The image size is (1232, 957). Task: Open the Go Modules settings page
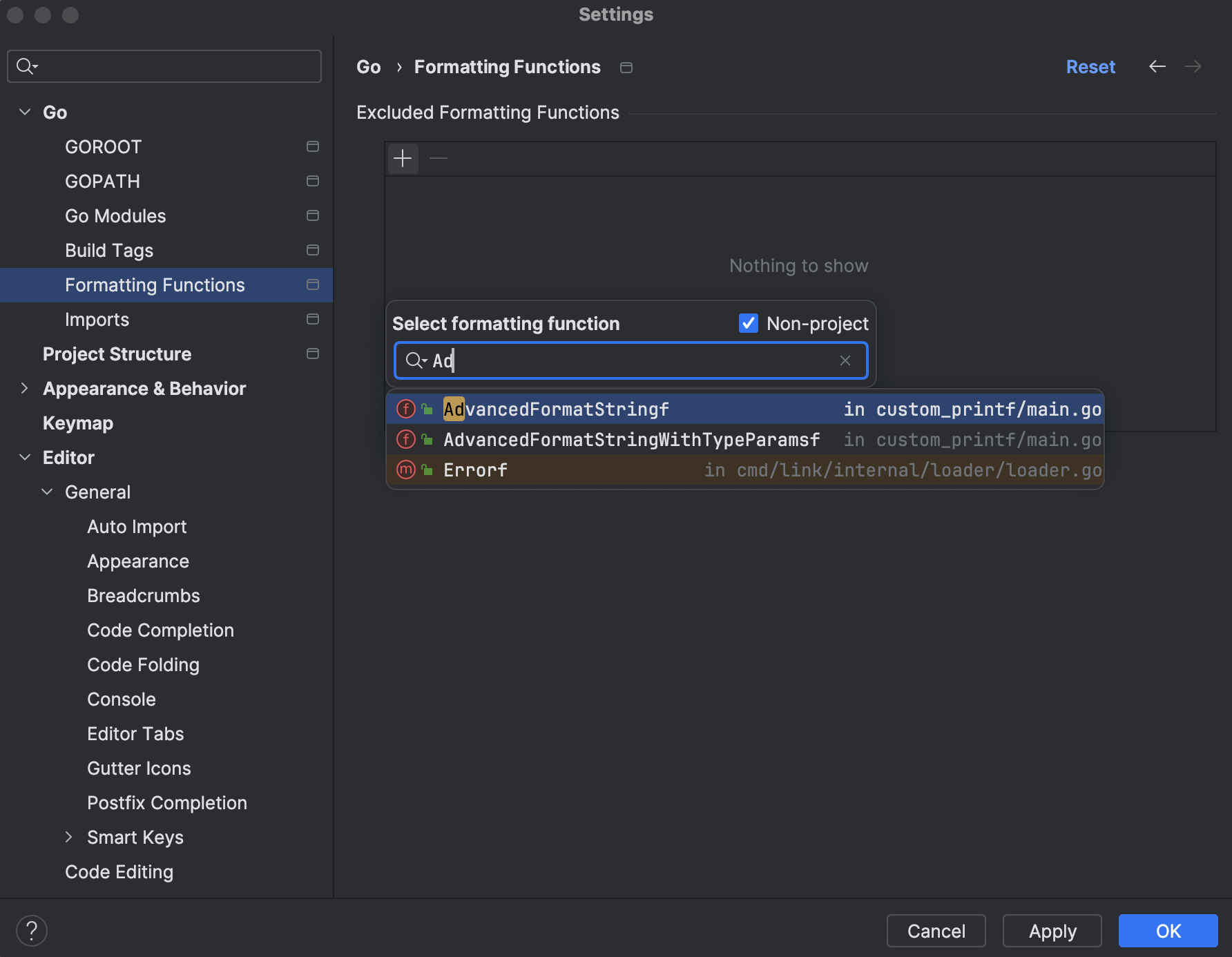click(x=115, y=216)
